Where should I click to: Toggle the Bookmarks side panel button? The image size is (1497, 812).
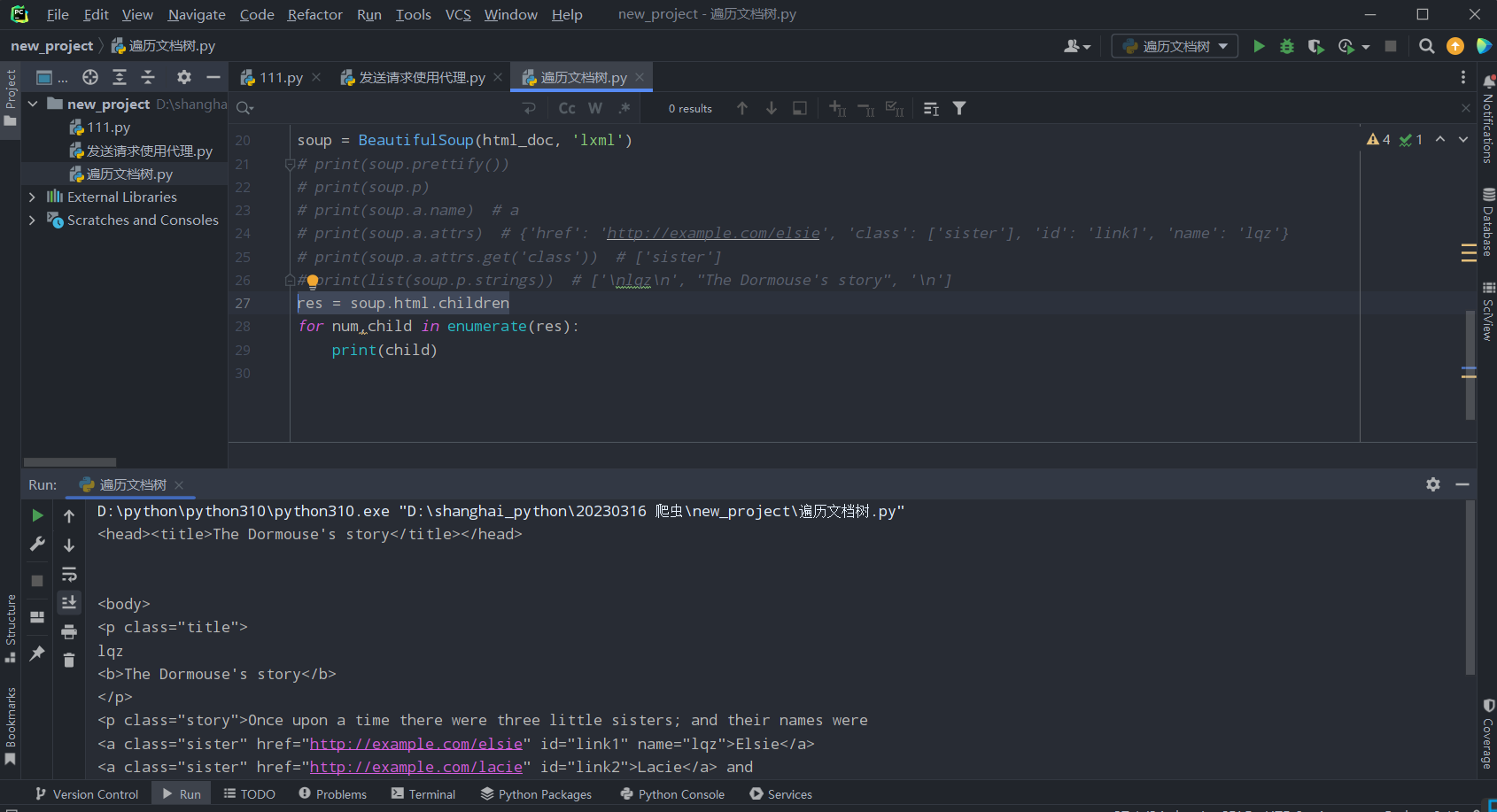coord(11,726)
